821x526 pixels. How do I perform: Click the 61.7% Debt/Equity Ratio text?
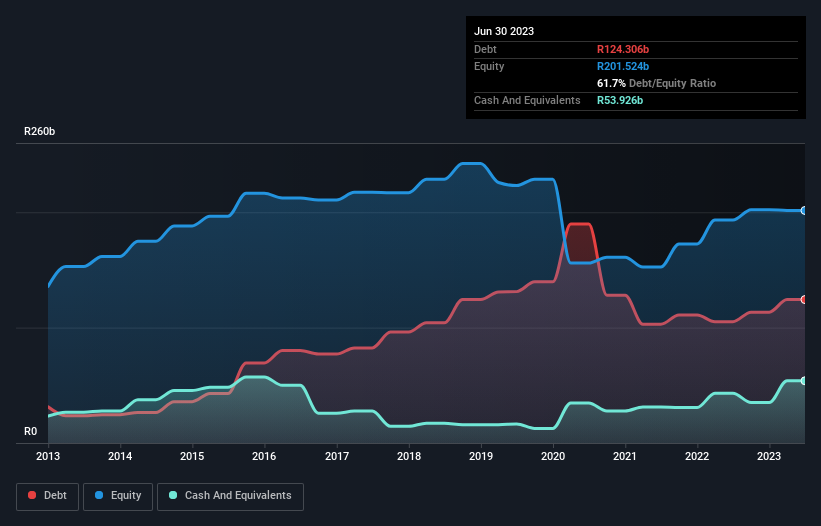coord(656,83)
